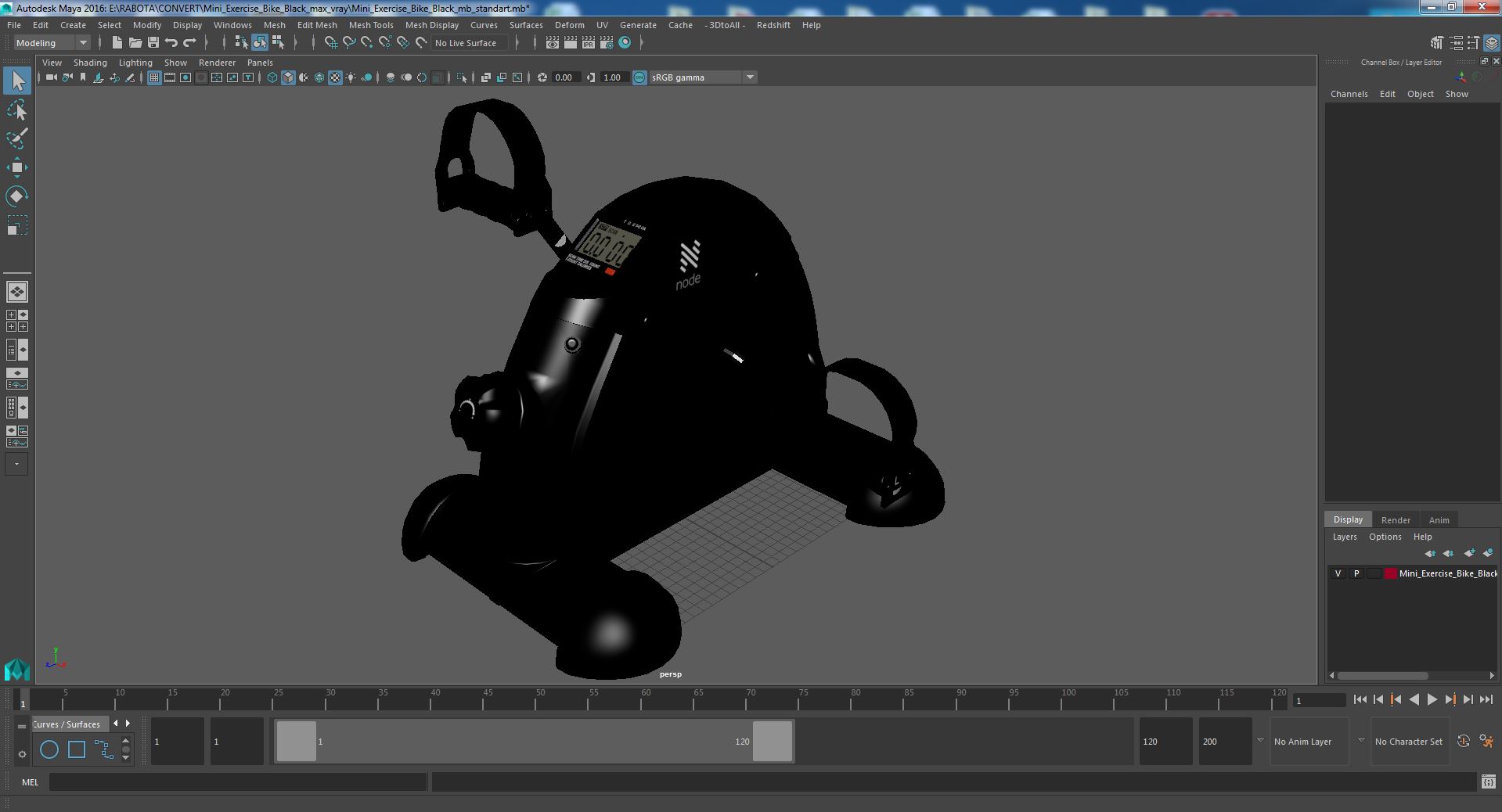1502x812 pixels.
Task: Open the Edit Mesh menu
Action: click(317, 25)
